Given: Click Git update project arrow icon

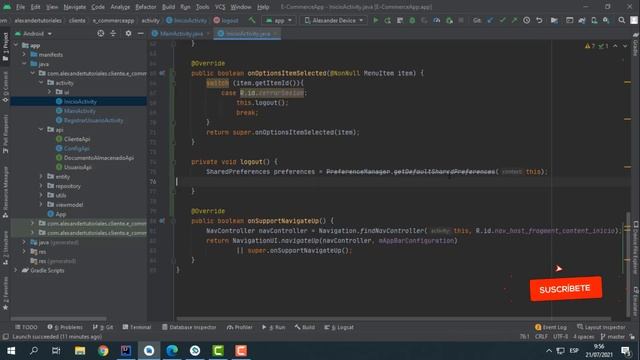Looking at the screenshot, I should coord(490,20).
